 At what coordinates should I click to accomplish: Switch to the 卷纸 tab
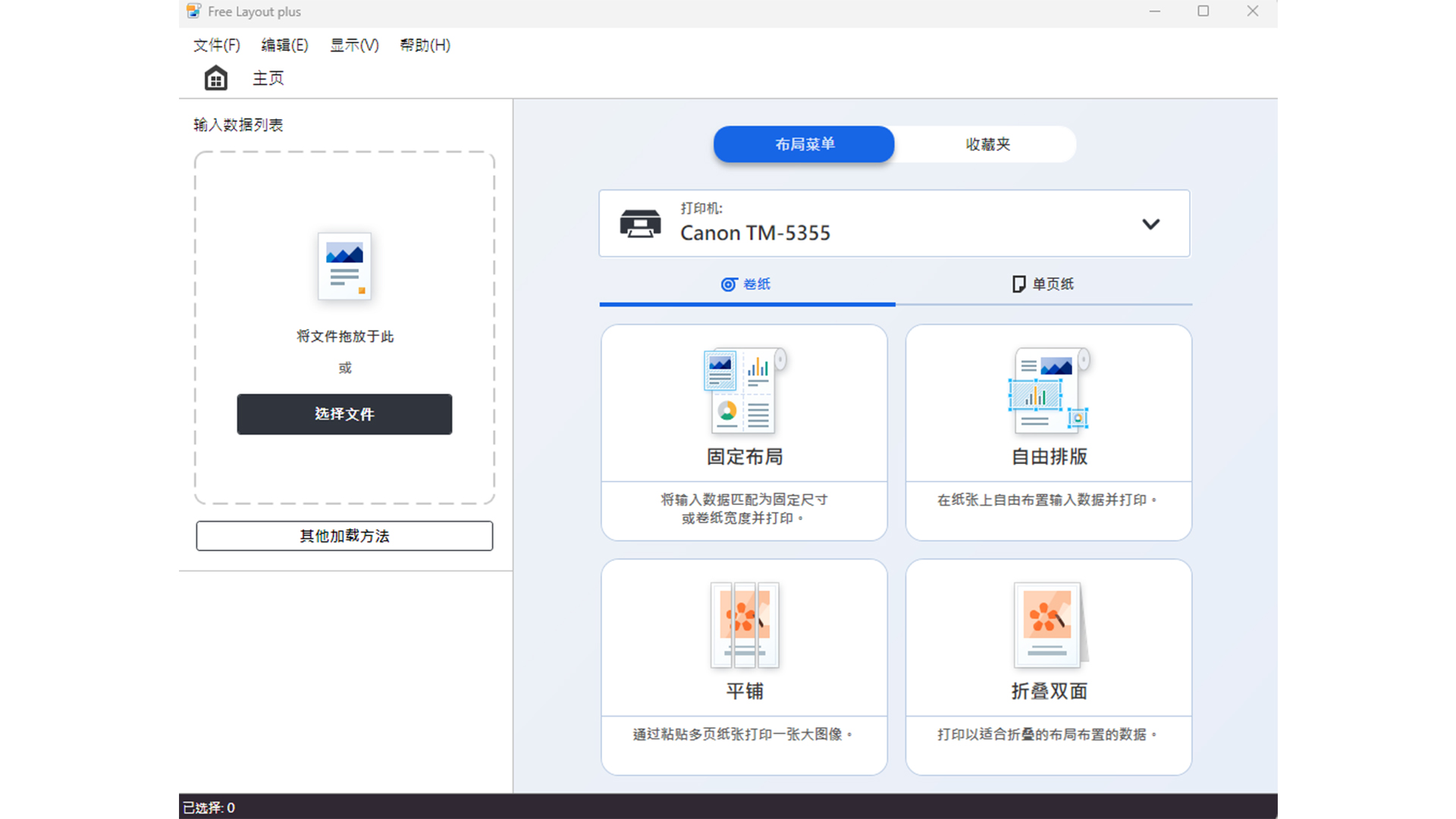[747, 285]
